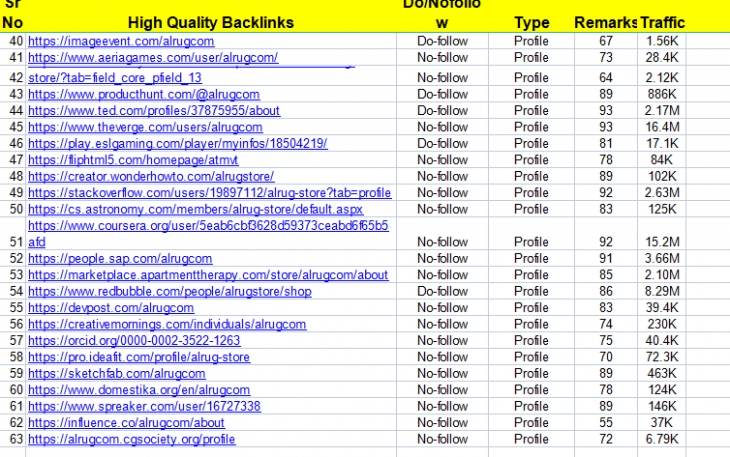The image size is (730, 457).
Task: Open the play.eslgaming.com player link
Action: click(178, 143)
